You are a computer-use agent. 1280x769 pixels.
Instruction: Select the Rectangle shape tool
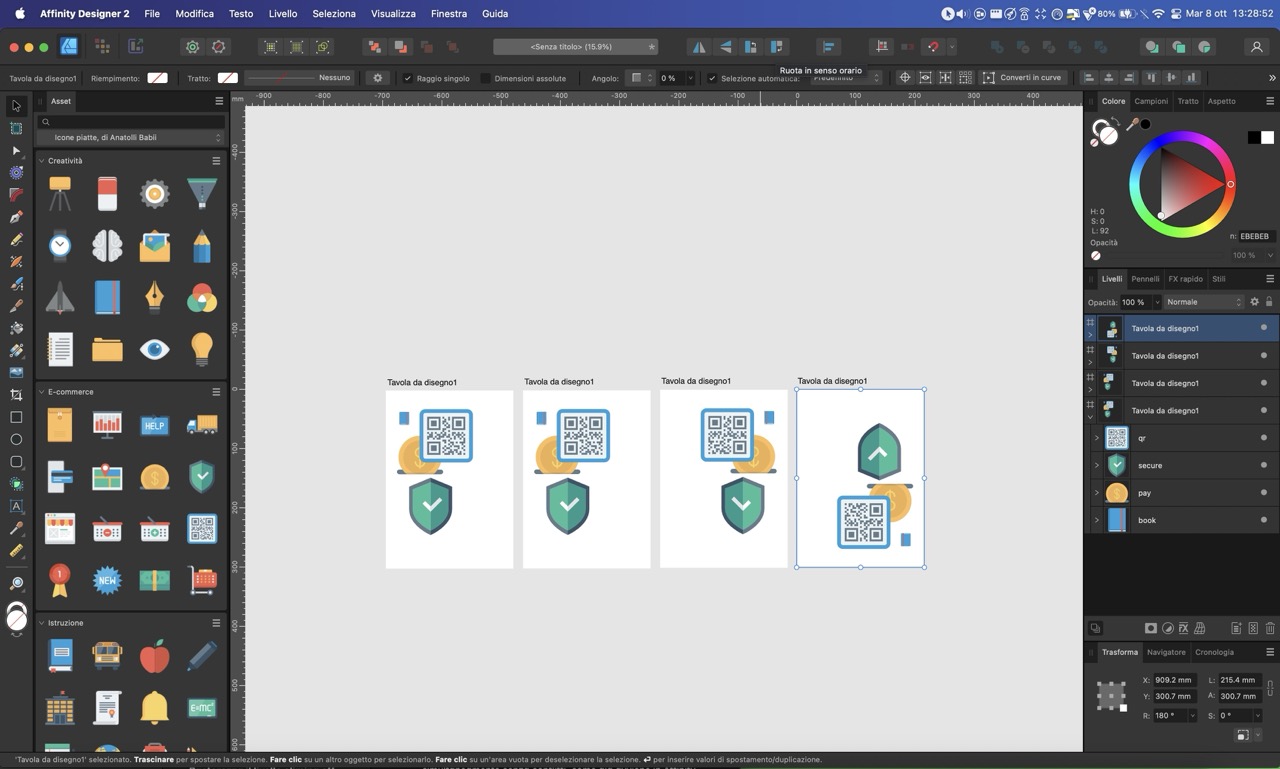[16, 417]
